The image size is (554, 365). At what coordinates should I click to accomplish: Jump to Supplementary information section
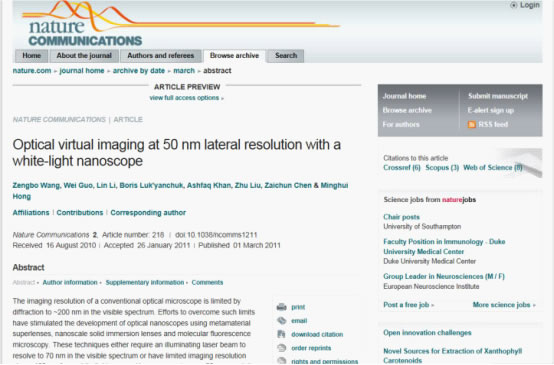pyautogui.click(x=145, y=283)
